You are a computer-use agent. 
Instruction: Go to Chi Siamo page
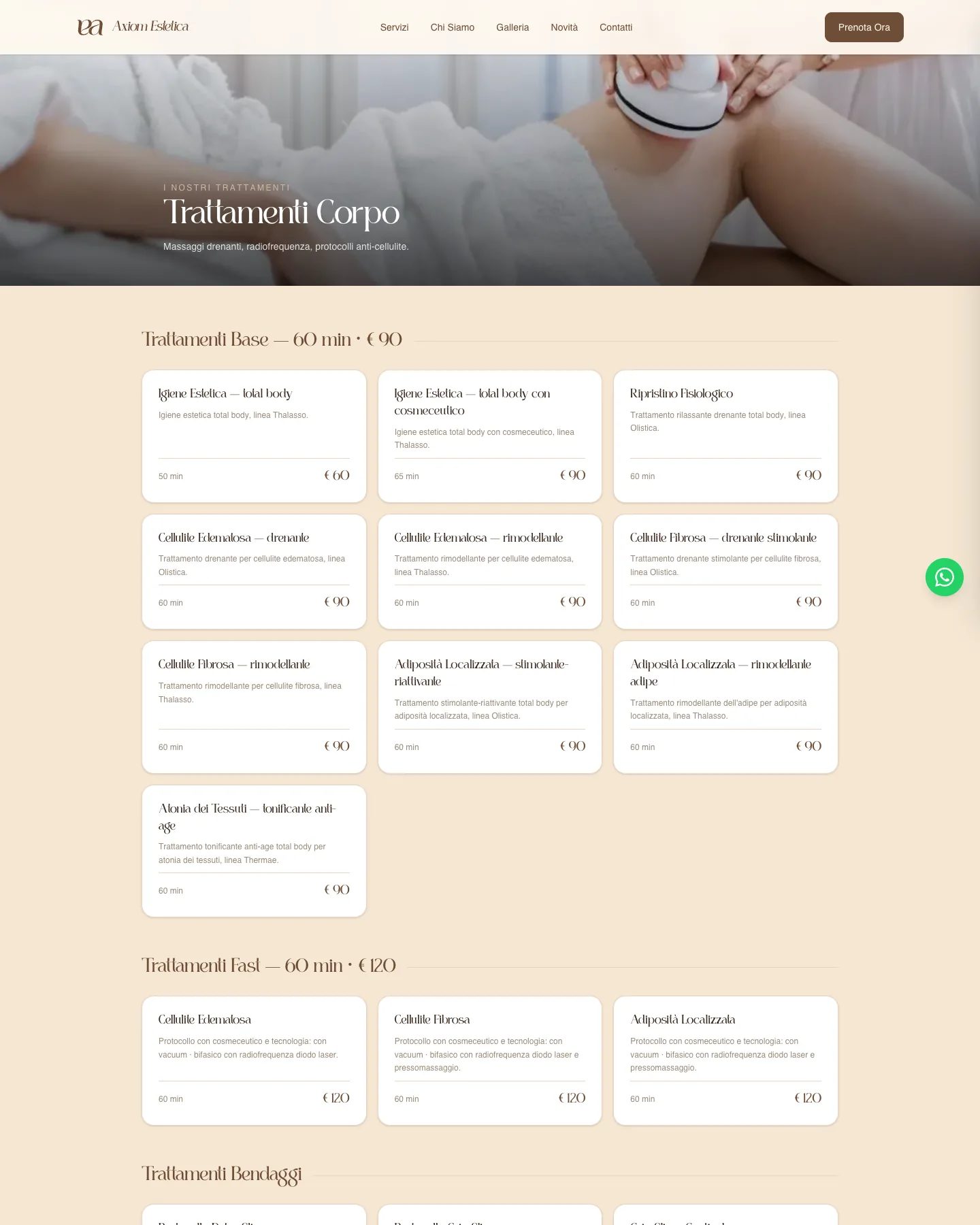point(453,27)
